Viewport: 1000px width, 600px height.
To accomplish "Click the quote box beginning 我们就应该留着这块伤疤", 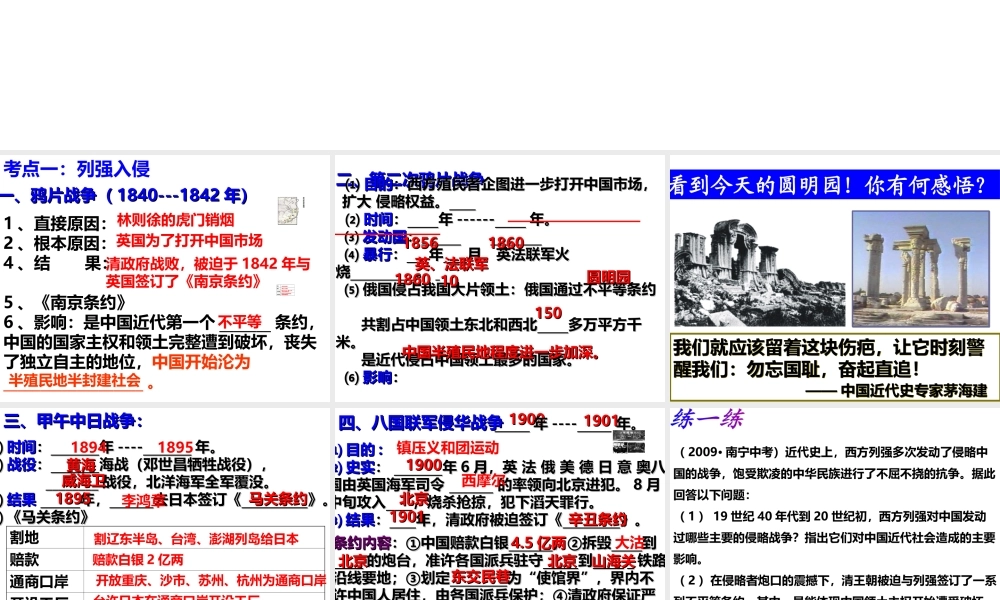I will pyautogui.click(x=834, y=367).
